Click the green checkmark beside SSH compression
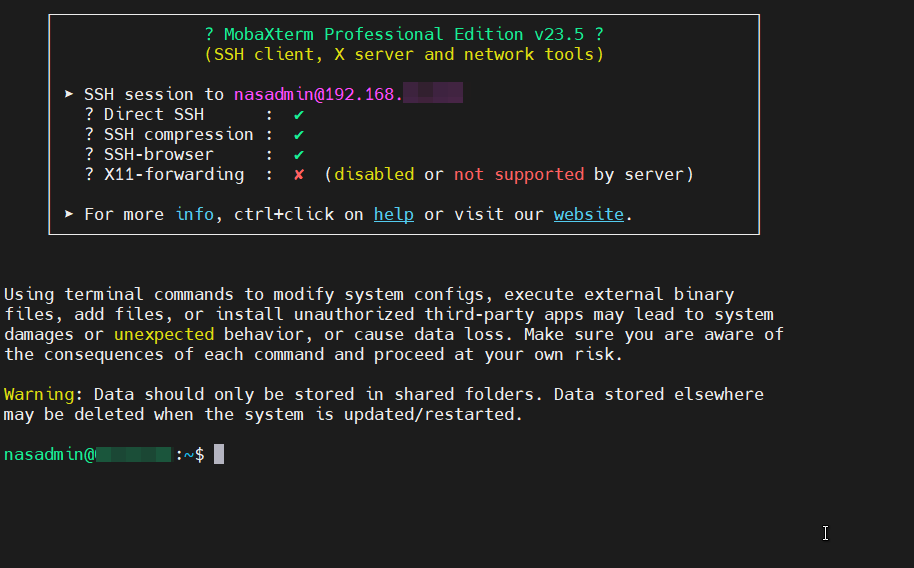Image resolution: width=914 pixels, height=568 pixels. pyautogui.click(x=299, y=135)
